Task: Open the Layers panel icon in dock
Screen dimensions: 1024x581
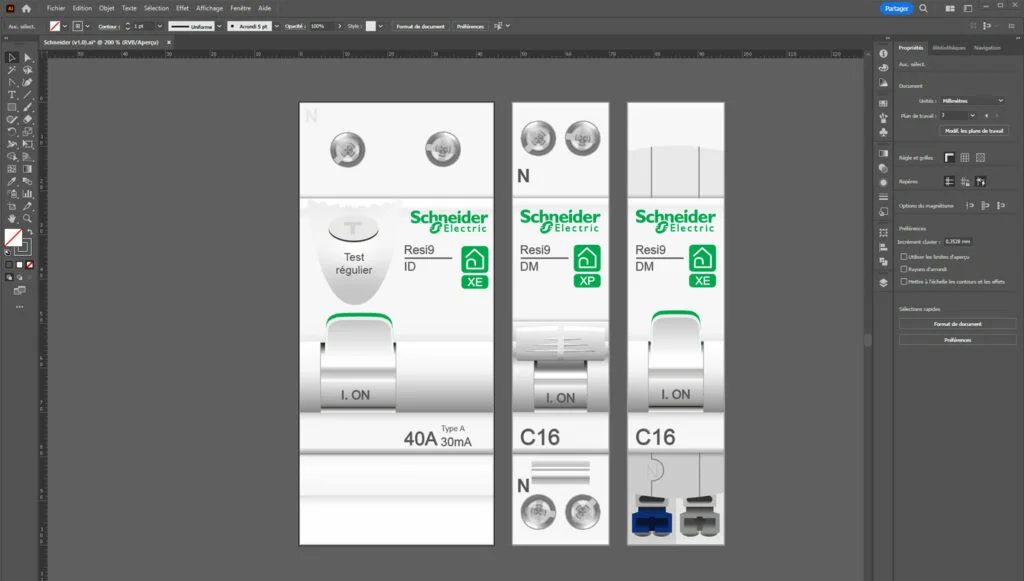Action: 884,283
